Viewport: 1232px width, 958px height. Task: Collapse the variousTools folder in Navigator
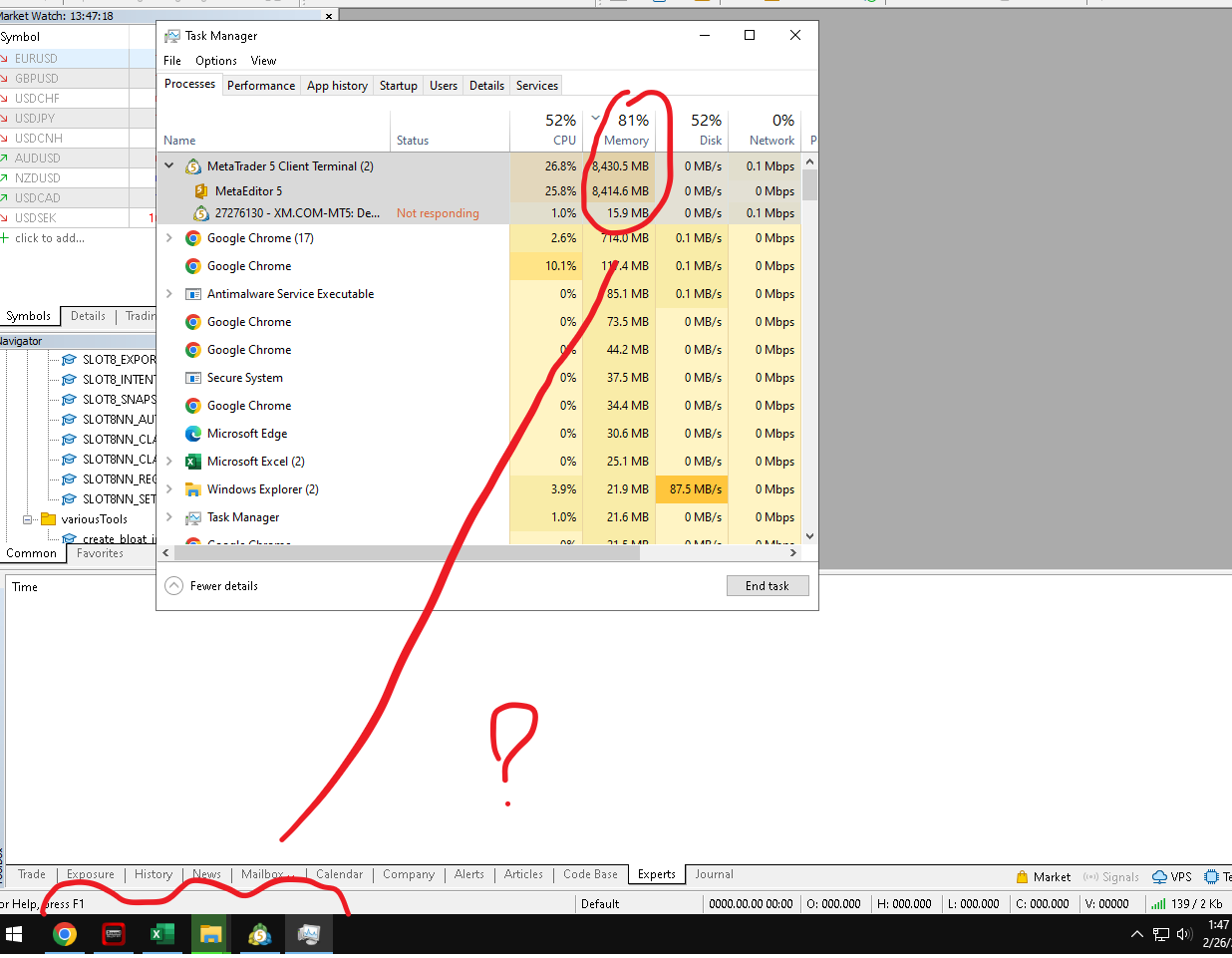tap(28, 519)
